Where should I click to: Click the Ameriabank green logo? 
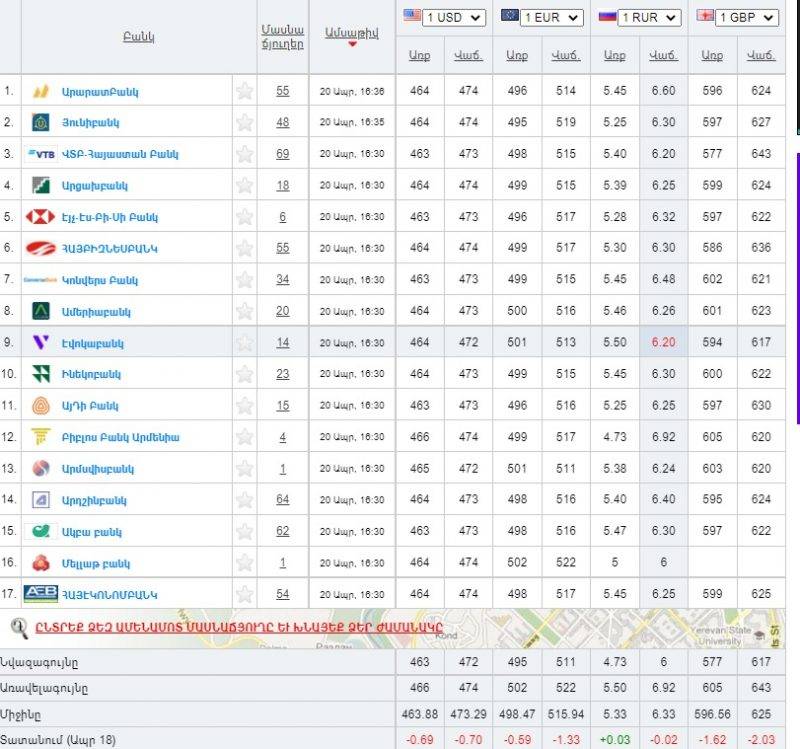click(41, 311)
